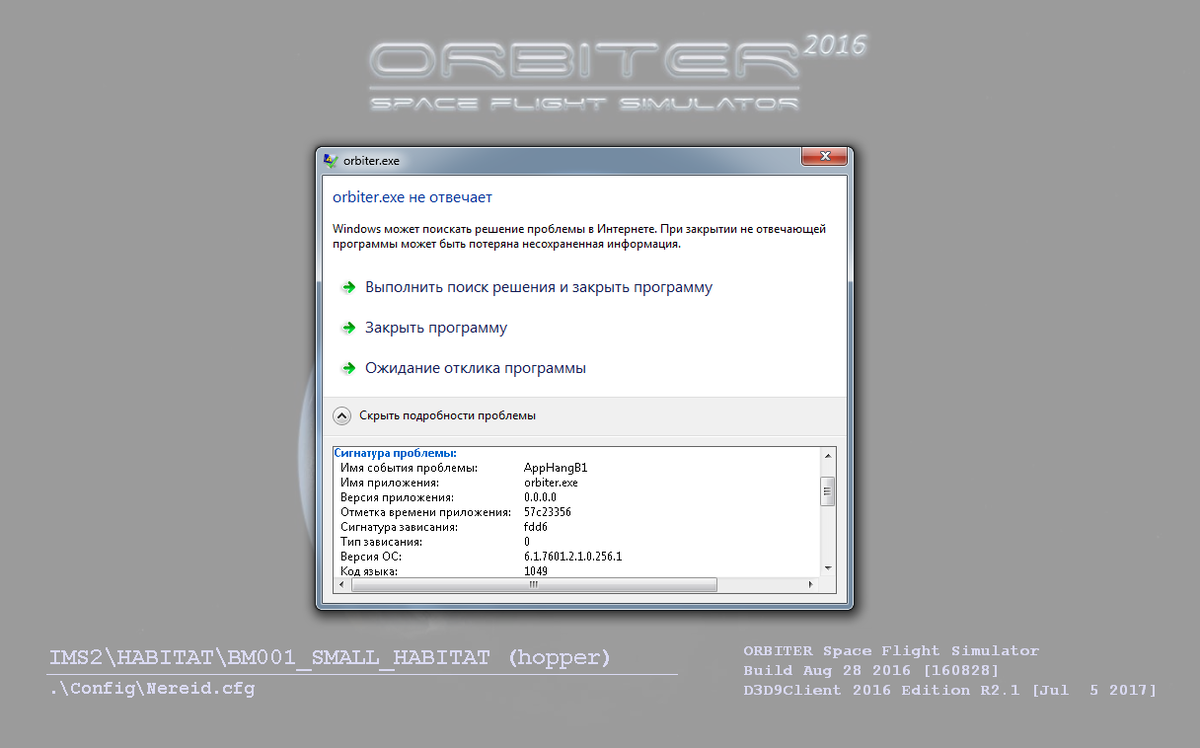Image resolution: width=1200 pixels, height=748 pixels.
Task: Select 'orbiter.exe' application name value
Action: (551, 483)
